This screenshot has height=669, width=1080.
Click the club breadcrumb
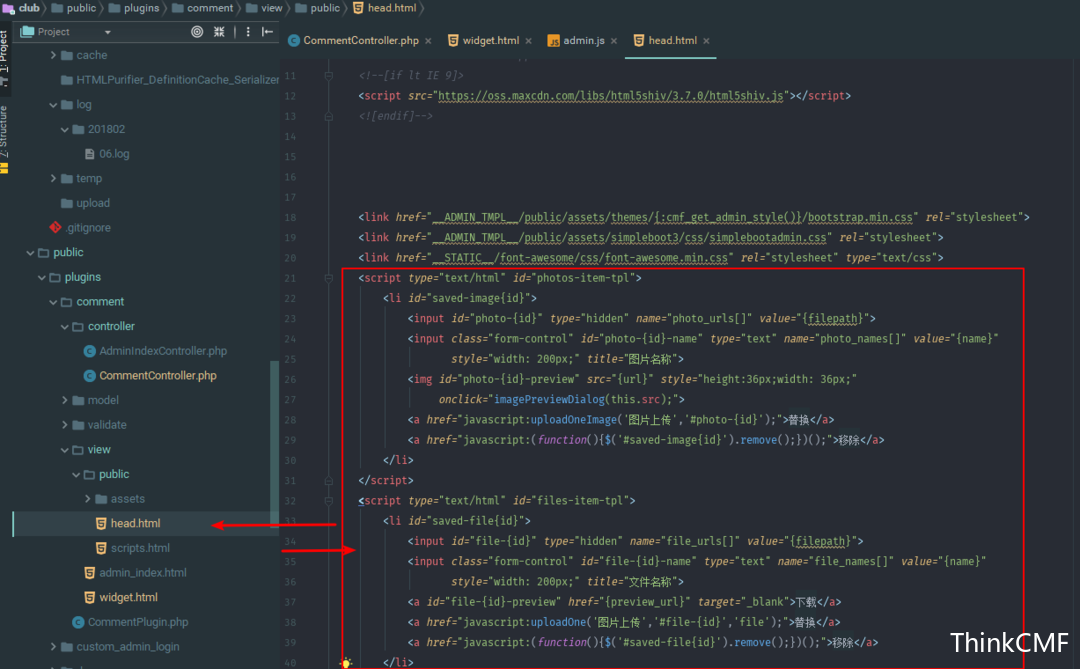pos(22,8)
